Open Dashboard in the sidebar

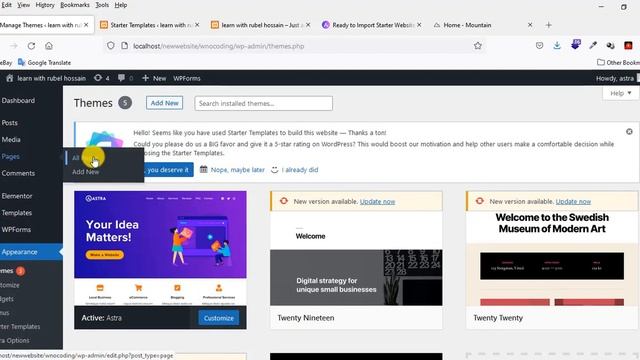(18, 100)
